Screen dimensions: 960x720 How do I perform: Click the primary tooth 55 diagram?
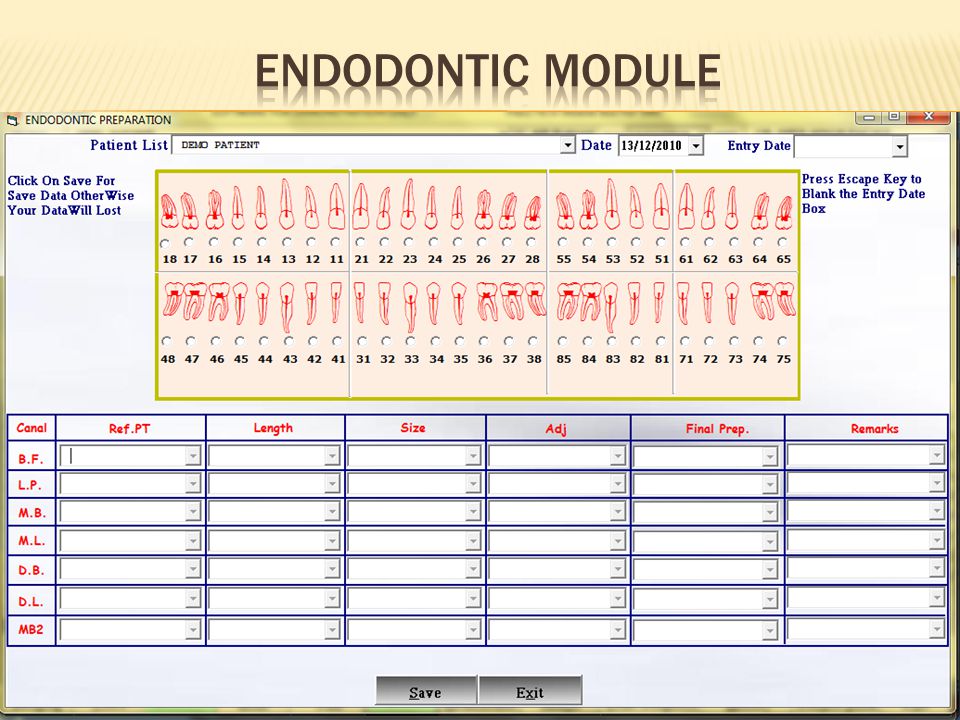point(564,211)
